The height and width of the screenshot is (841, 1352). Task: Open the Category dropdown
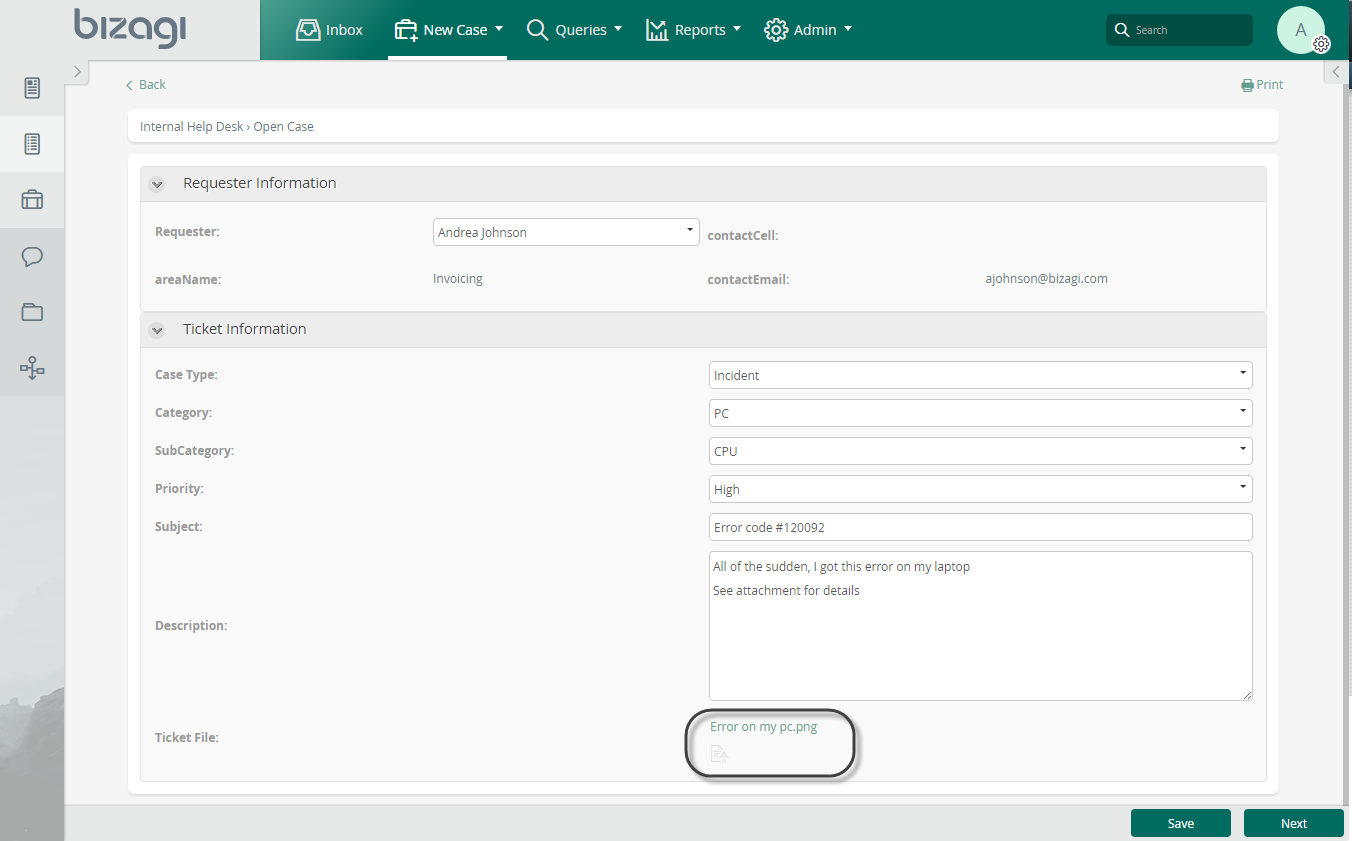click(980, 413)
